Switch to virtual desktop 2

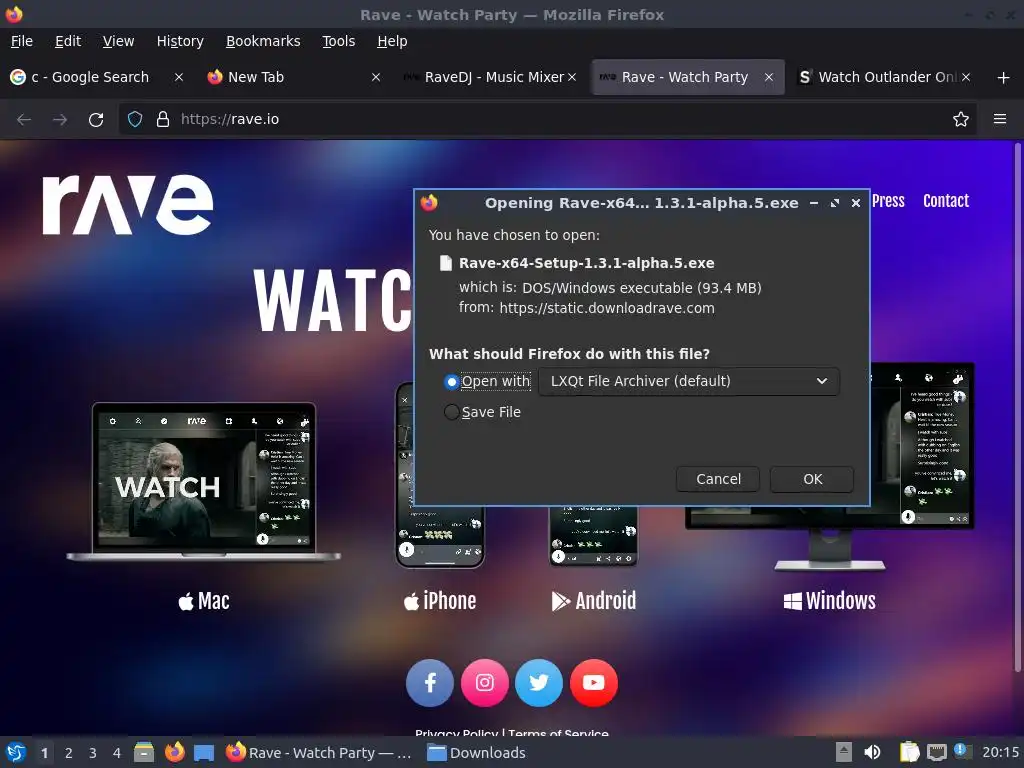(x=69, y=753)
